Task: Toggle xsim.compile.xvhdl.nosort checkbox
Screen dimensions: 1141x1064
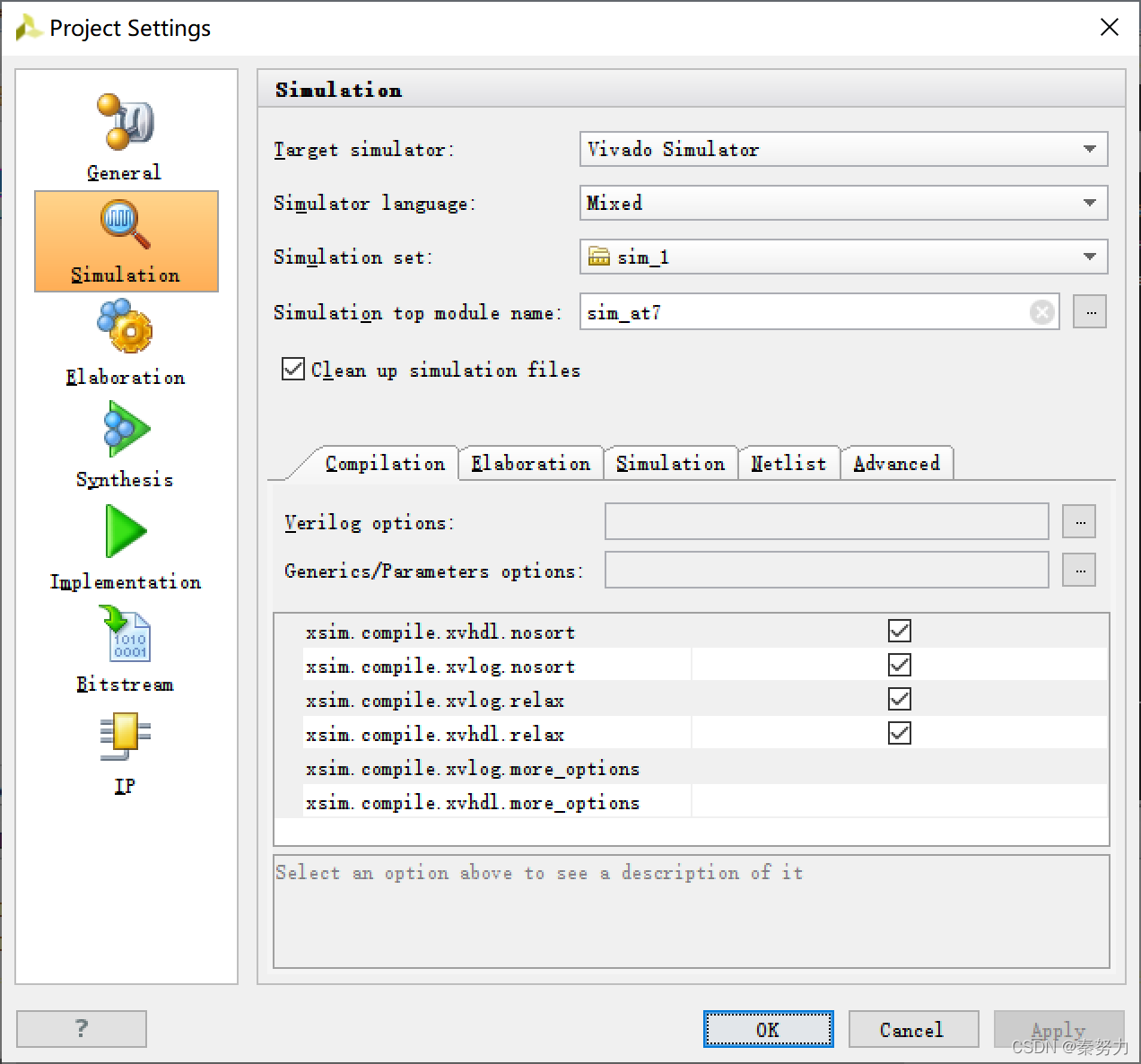Action: tap(900, 631)
